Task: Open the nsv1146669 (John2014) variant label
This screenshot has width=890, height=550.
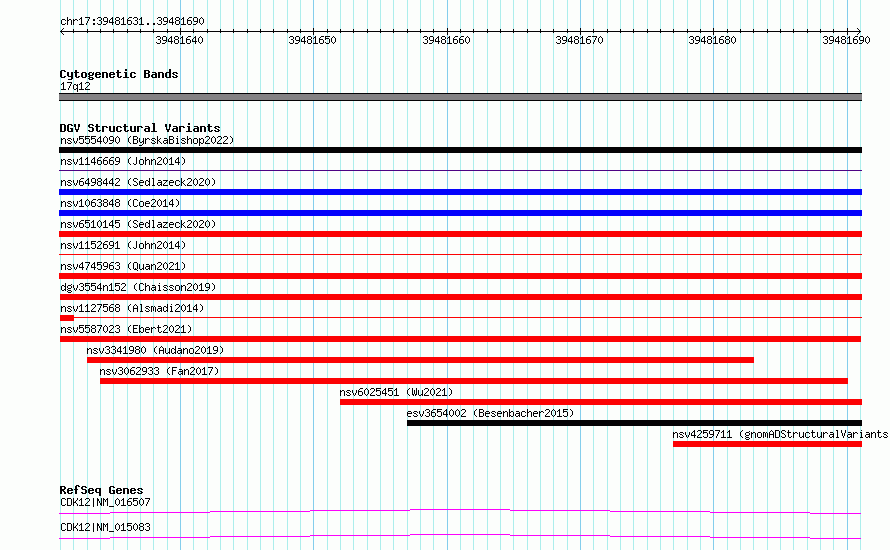Action: pos(123,161)
